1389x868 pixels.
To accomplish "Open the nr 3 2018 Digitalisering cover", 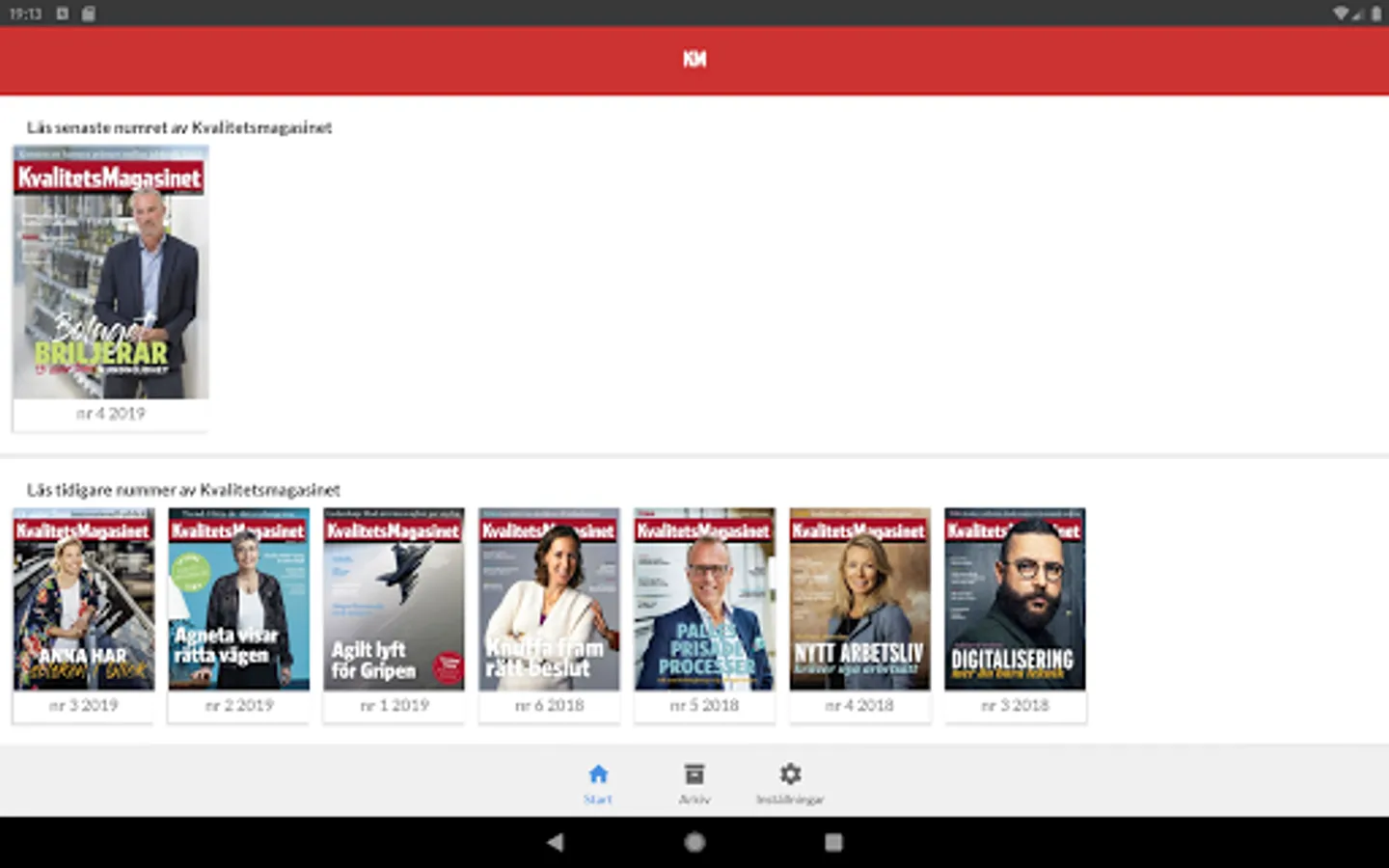I will click(x=1016, y=599).
